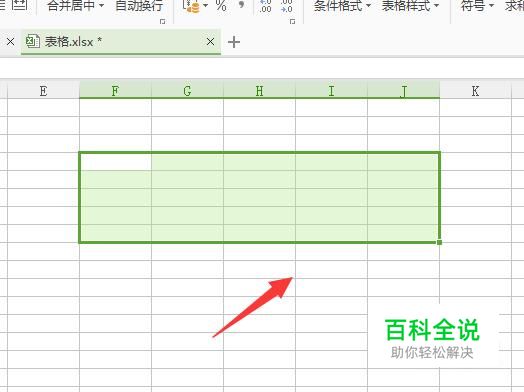Click the increase decimal places icon
The width and height of the screenshot is (524, 392).
click(265, 6)
